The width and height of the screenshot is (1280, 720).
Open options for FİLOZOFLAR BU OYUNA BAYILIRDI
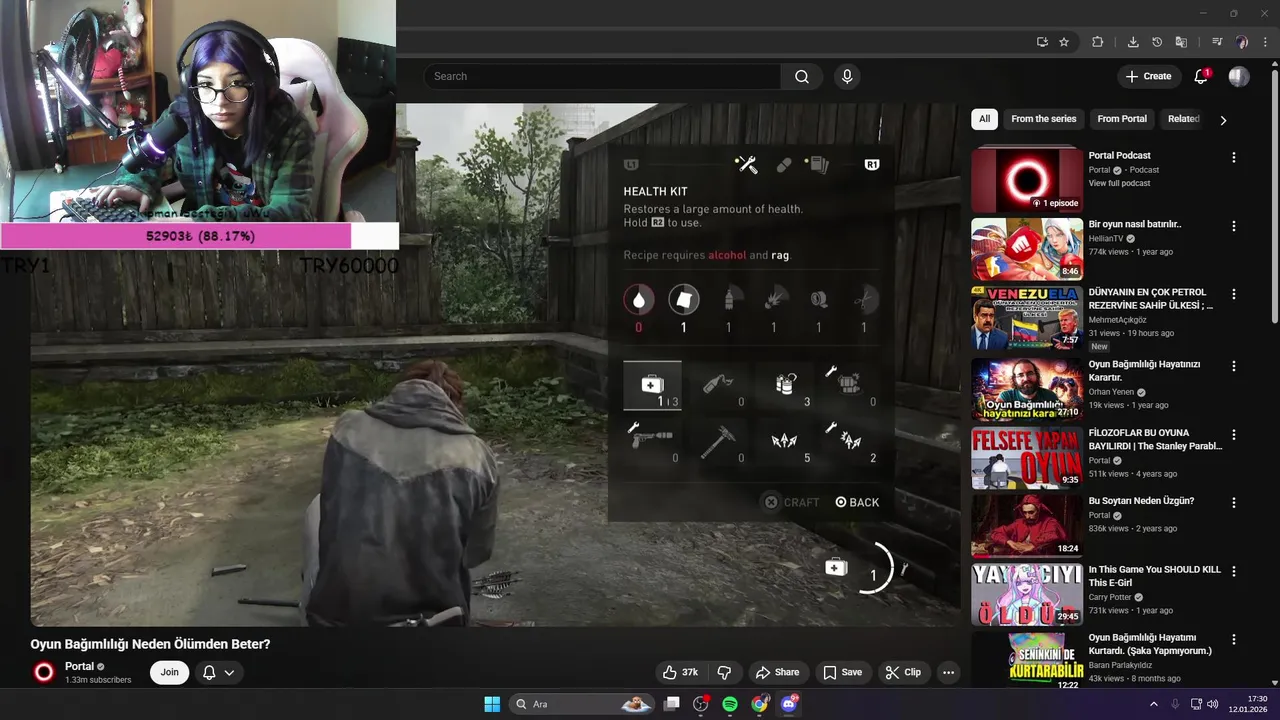click(x=1233, y=435)
